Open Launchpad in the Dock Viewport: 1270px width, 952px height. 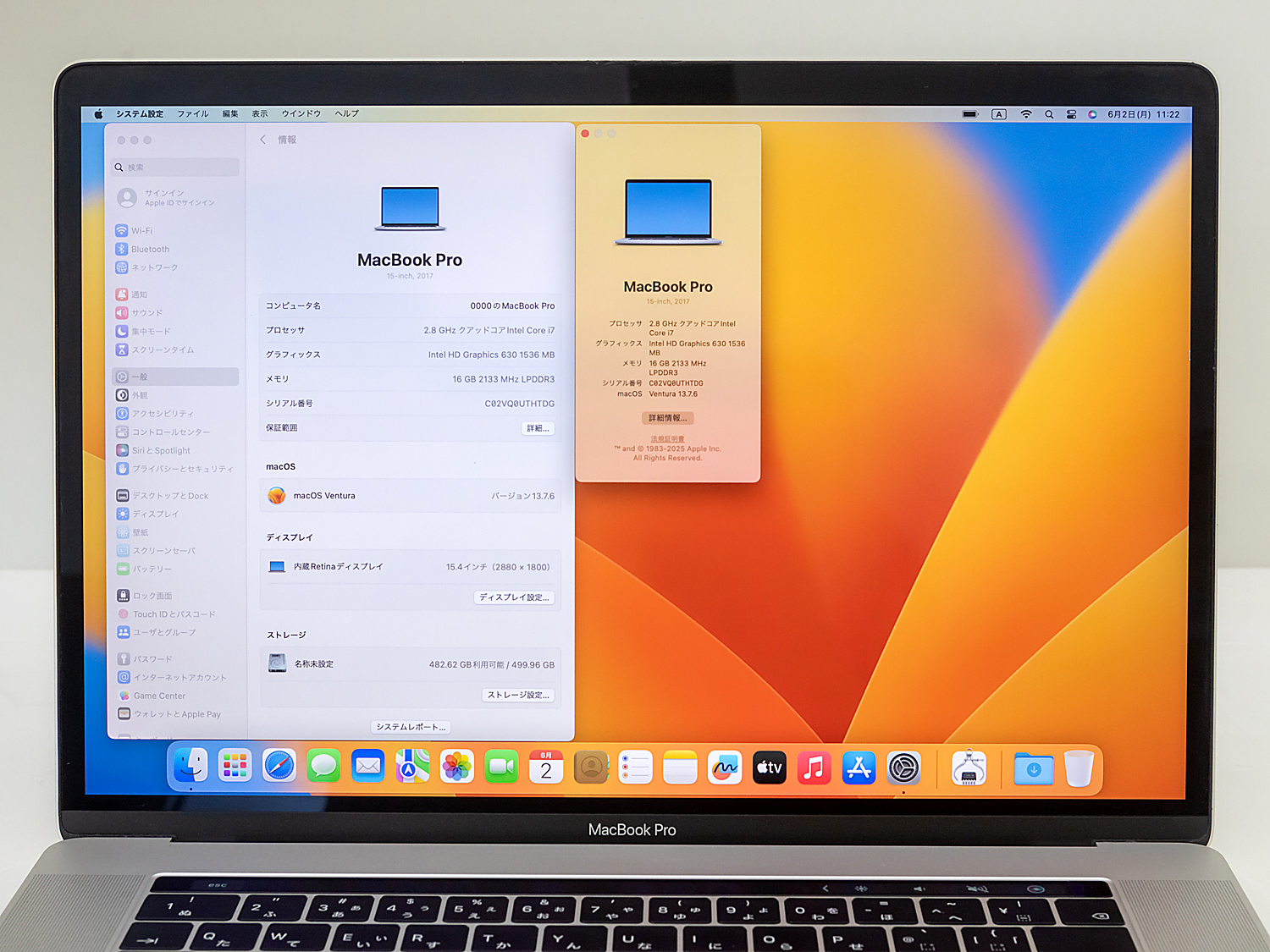pos(235,767)
